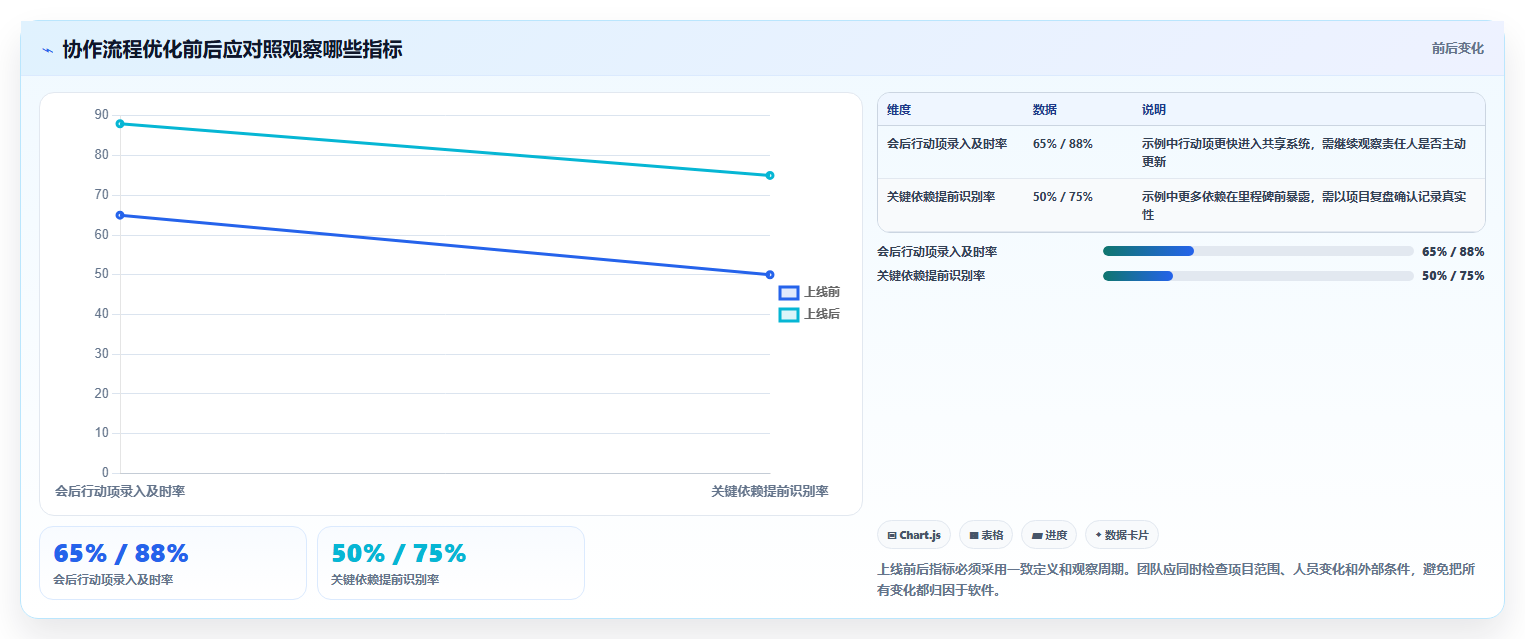The height and width of the screenshot is (639, 1525).
Task: Select the 数据卡片 tag chip
Action: (1122, 535)
